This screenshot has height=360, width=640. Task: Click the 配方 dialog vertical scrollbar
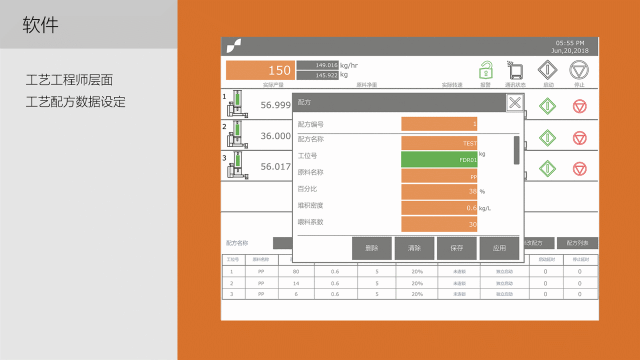tap(516, 150)
